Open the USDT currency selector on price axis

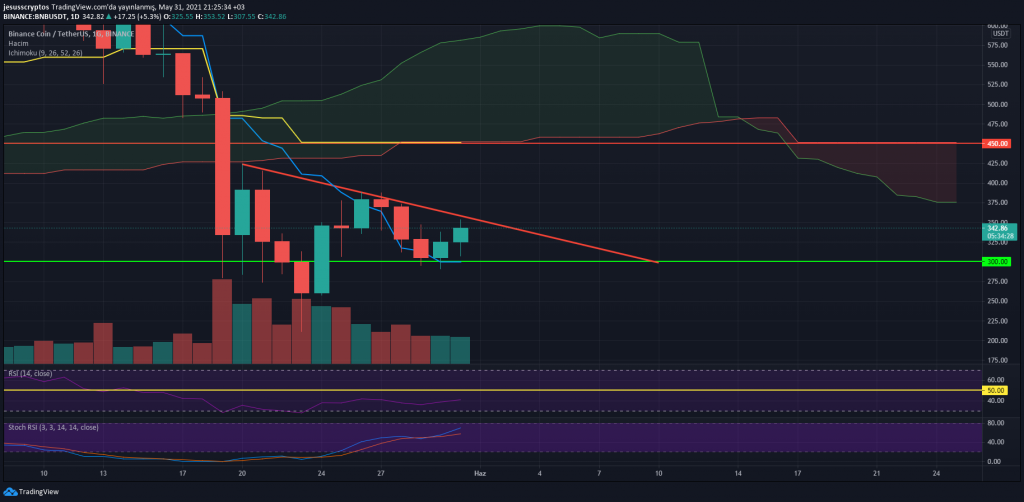click(x=997, y=33)
